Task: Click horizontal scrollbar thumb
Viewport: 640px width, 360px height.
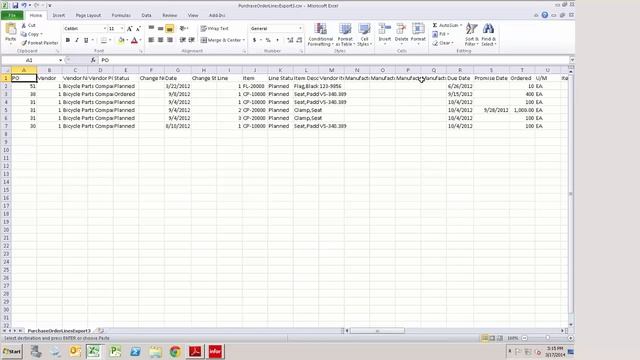Action: click(x=378, y=331)
